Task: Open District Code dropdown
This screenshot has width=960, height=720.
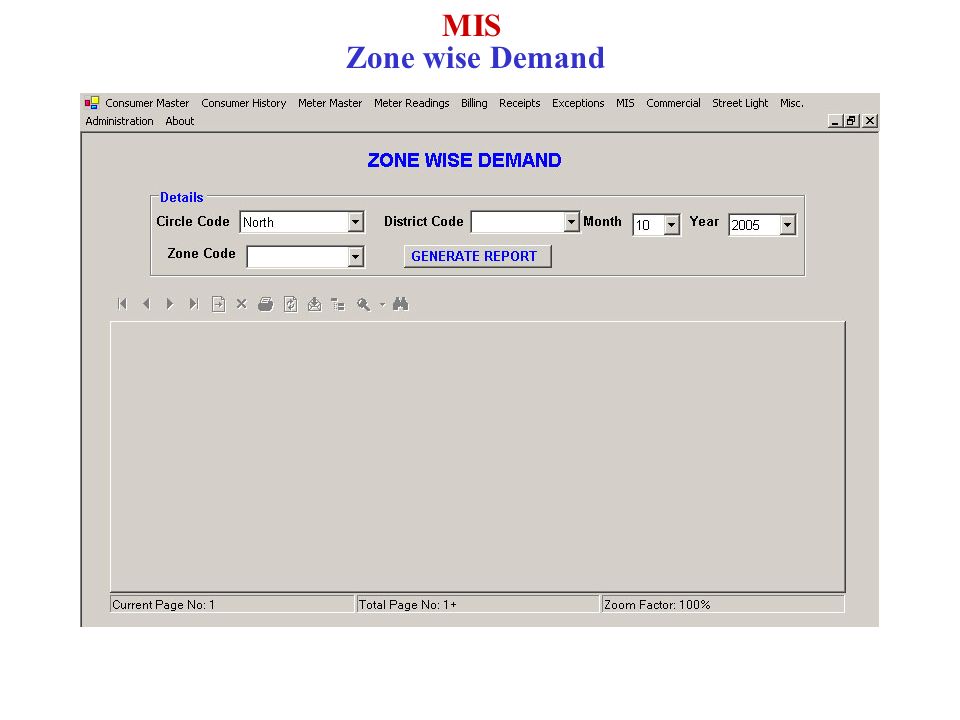Action: click(x=571, y=222)
